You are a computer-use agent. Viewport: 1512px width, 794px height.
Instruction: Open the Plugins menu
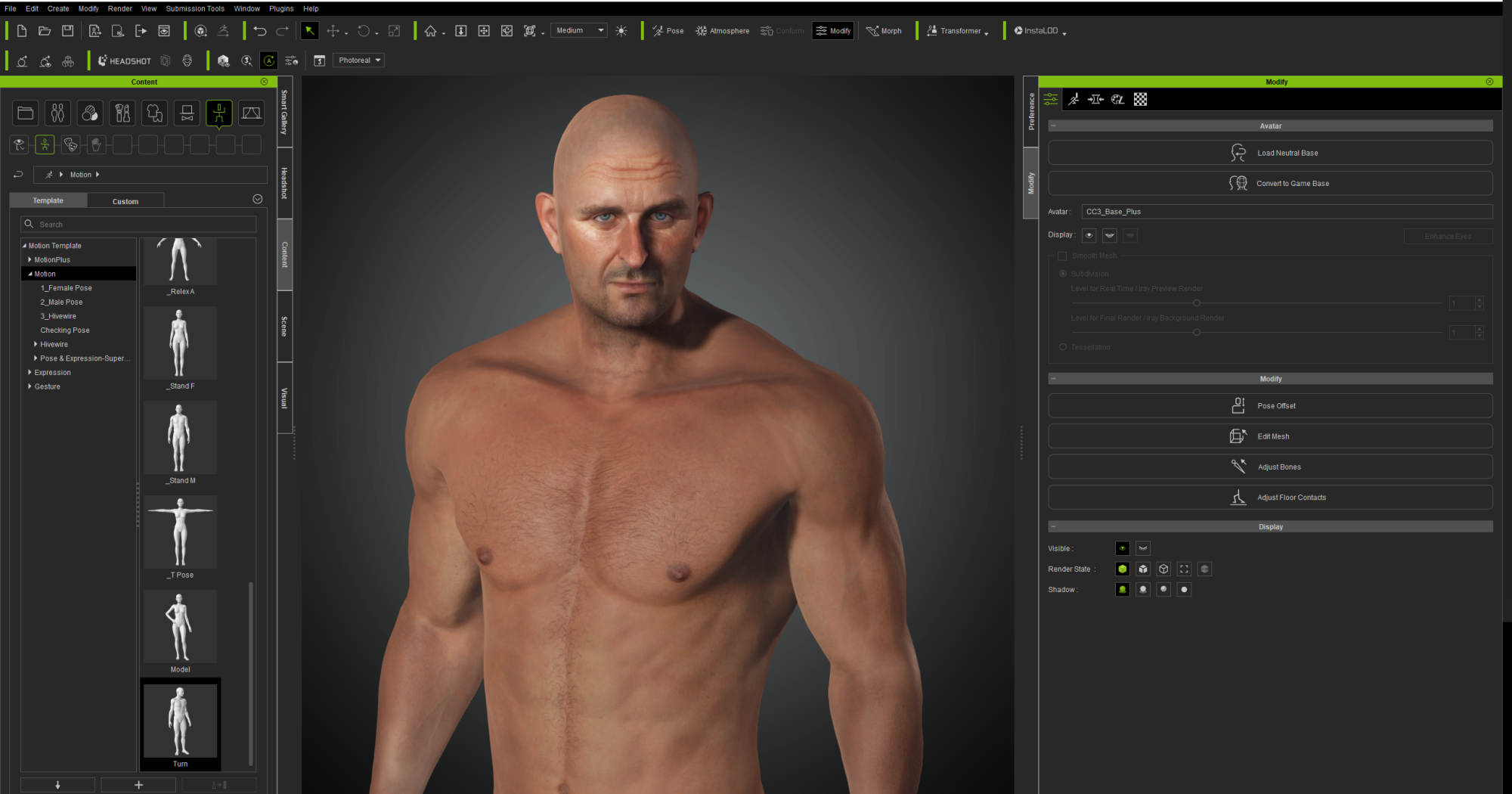281,9
